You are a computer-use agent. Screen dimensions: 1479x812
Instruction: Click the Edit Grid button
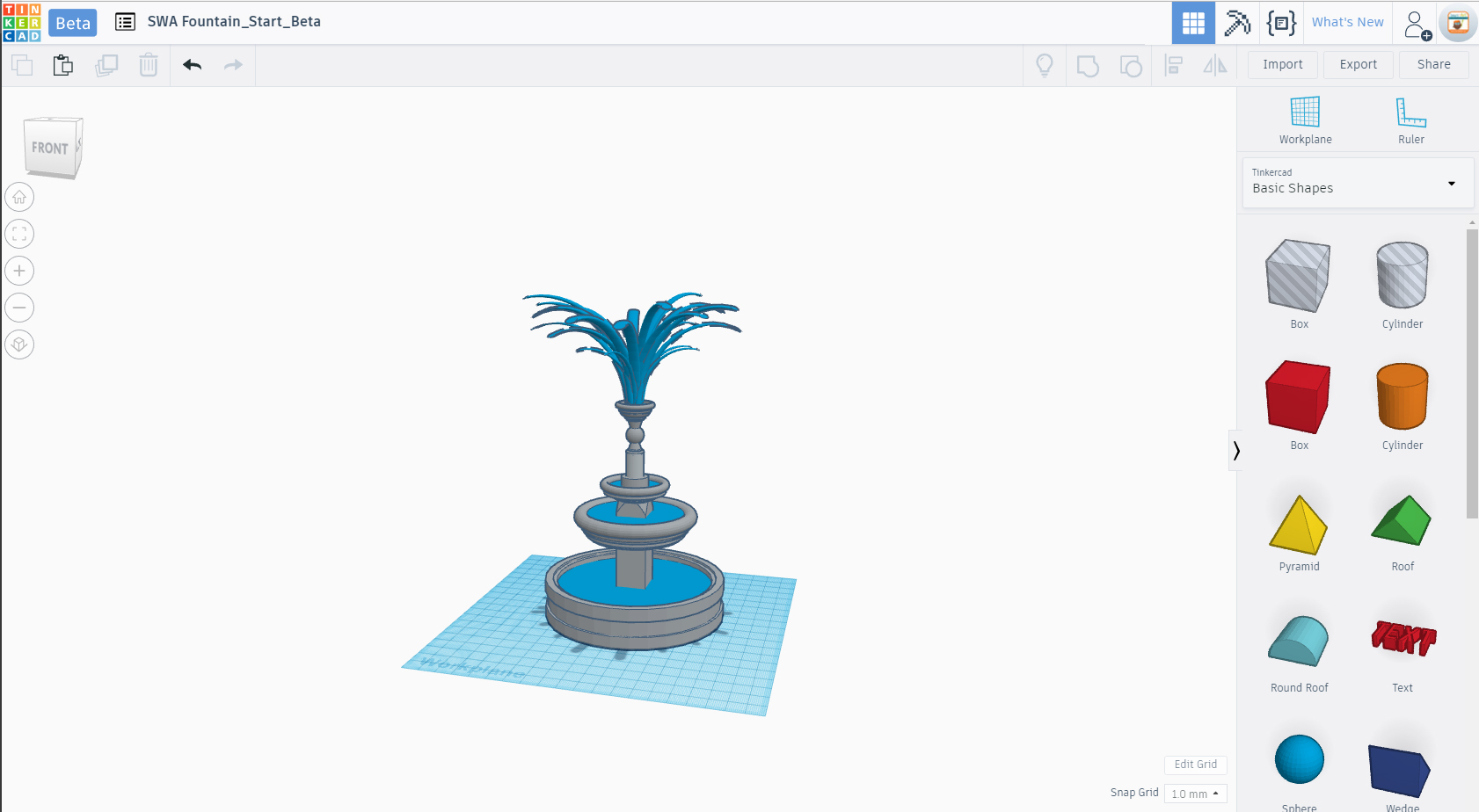(1196, 765)
